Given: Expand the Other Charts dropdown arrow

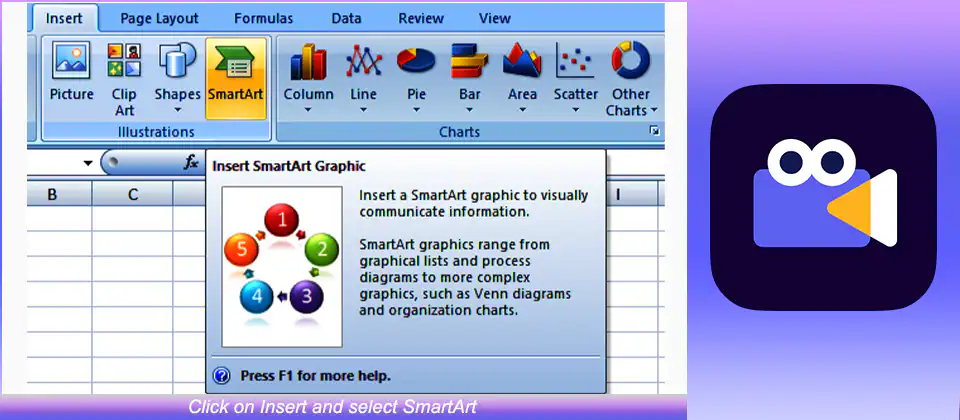Looking at the screenshot, I should (x=654, y=111).
